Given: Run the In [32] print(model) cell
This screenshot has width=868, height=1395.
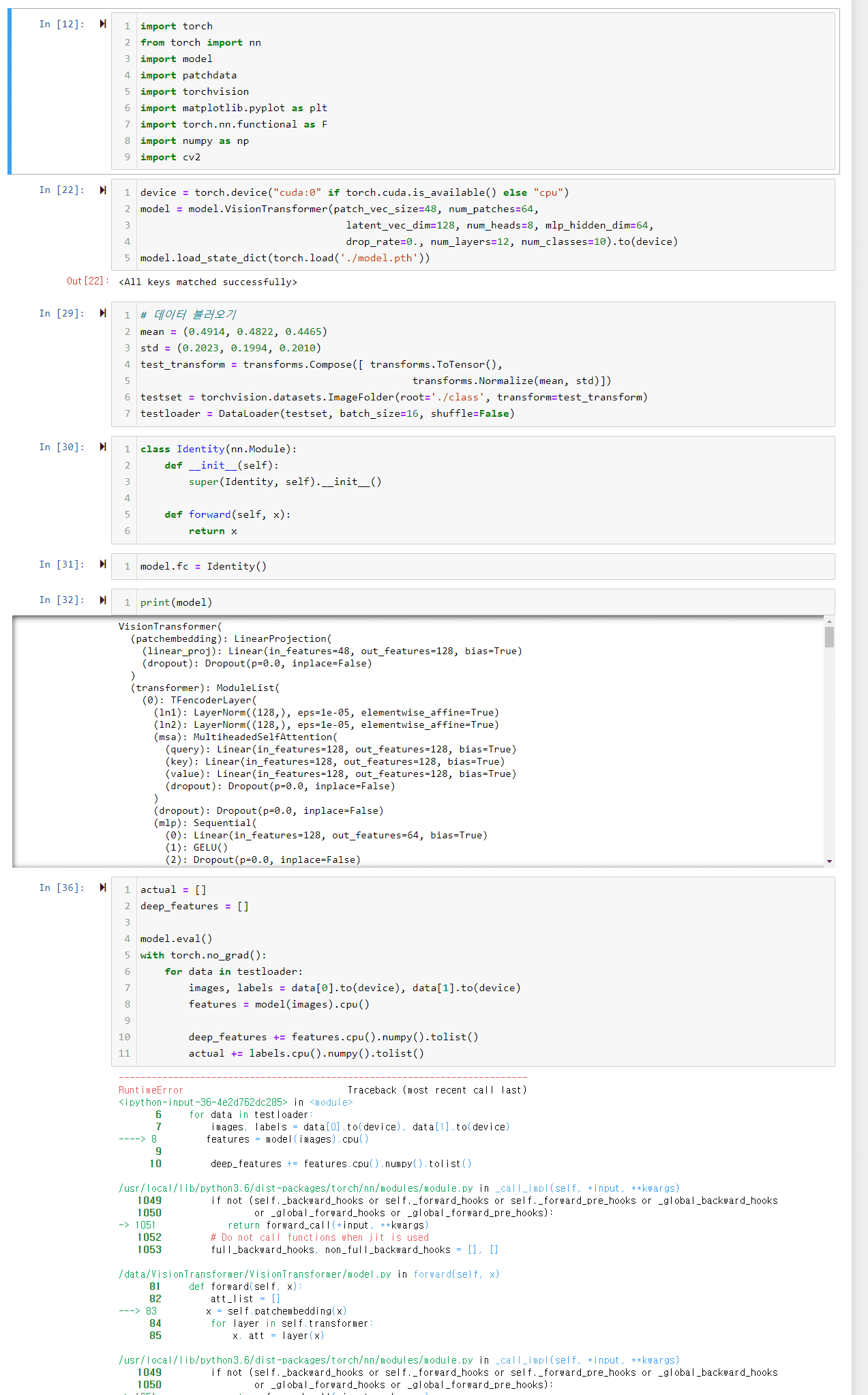Looking at the screenshot, I should click(x=103, y=600).
